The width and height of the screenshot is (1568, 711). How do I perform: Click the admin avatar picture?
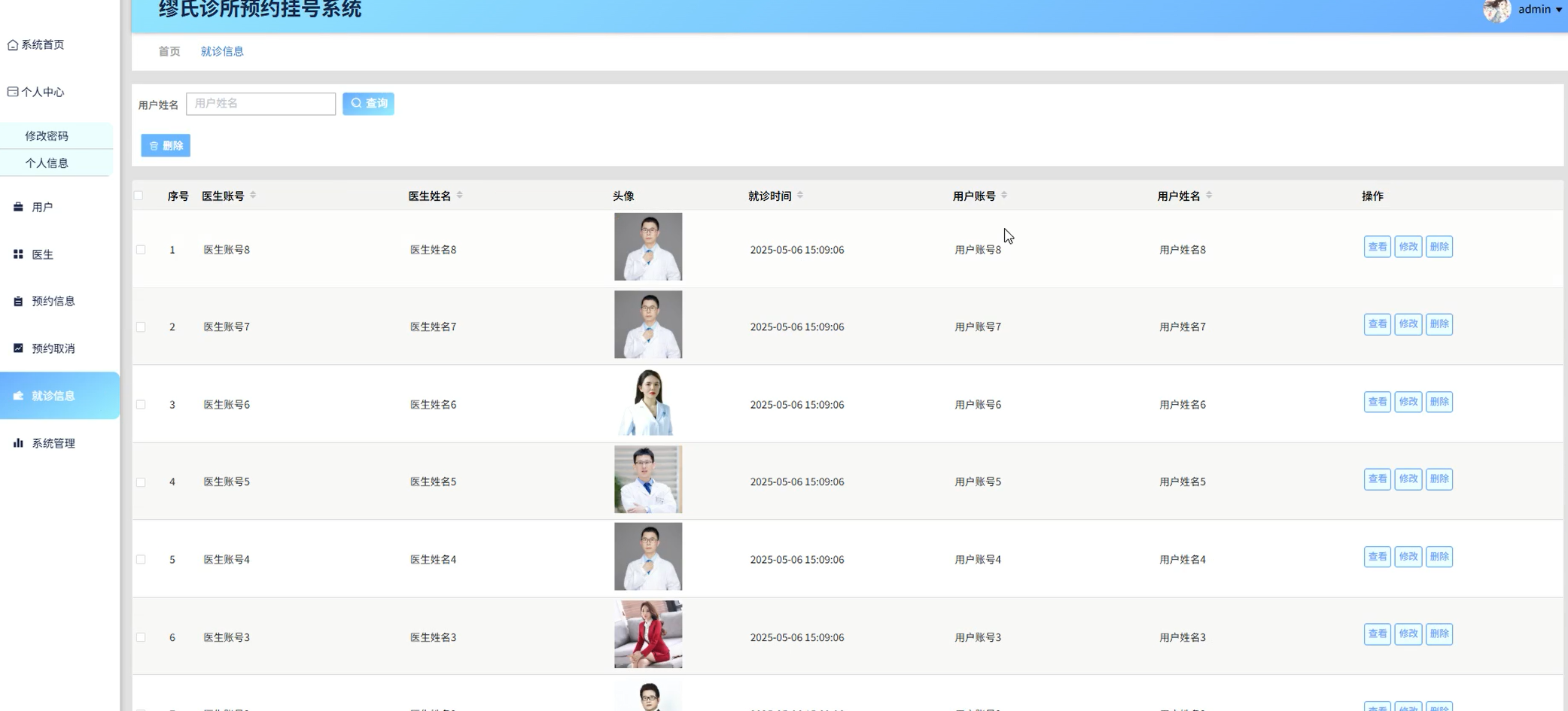(x=1497, y=11)
